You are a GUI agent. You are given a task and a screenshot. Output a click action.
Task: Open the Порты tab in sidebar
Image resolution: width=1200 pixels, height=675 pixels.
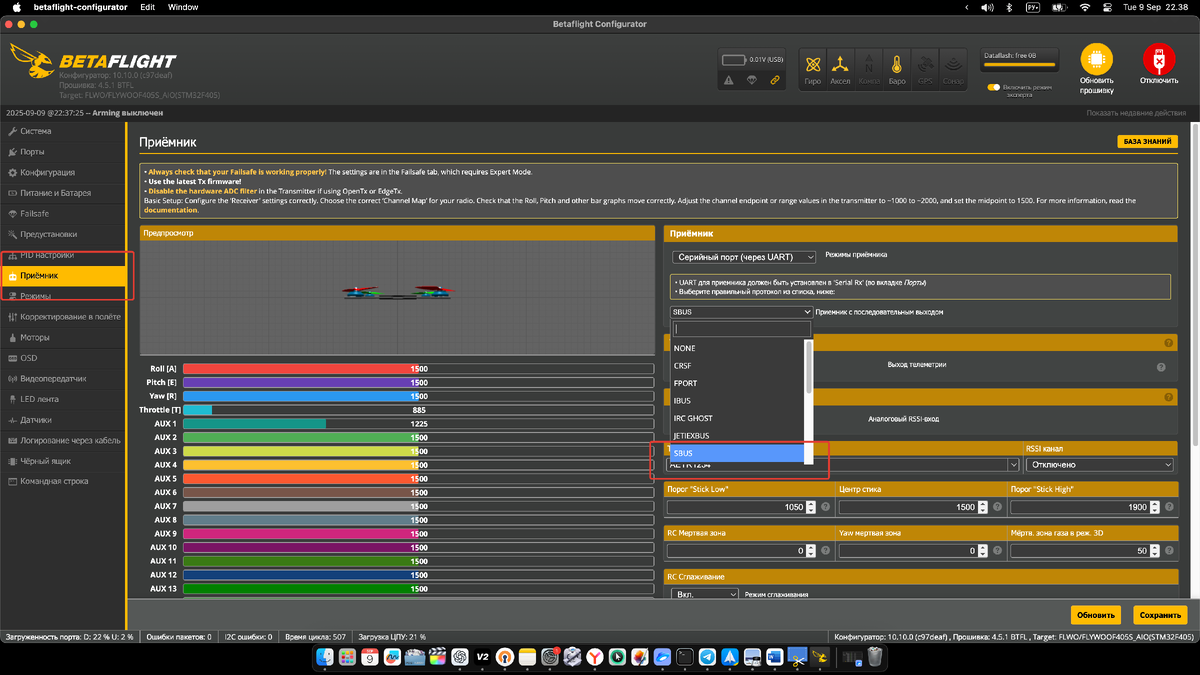point(64,152)
